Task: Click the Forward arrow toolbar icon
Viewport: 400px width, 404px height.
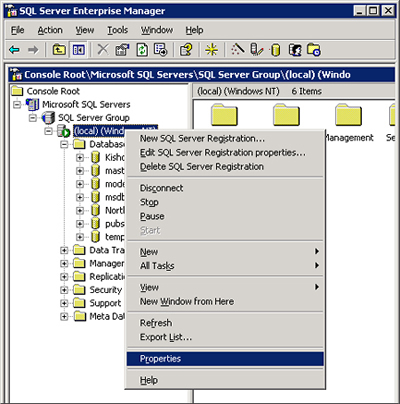Action: click(33, 50)
